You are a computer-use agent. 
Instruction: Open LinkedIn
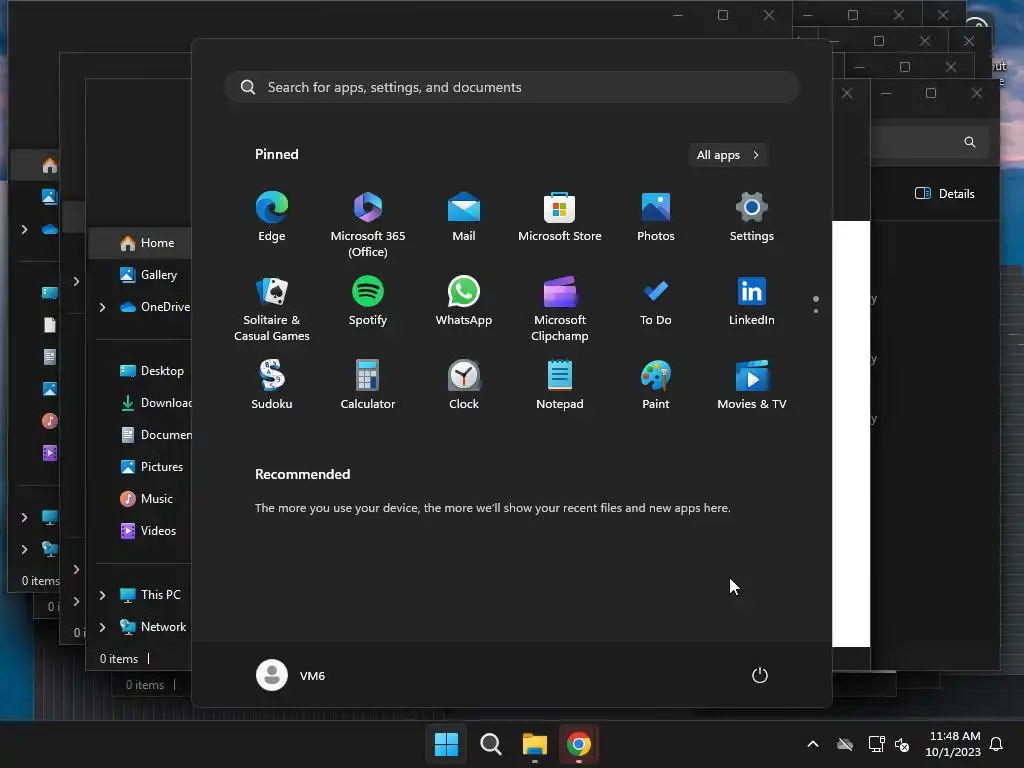[752, 301]
